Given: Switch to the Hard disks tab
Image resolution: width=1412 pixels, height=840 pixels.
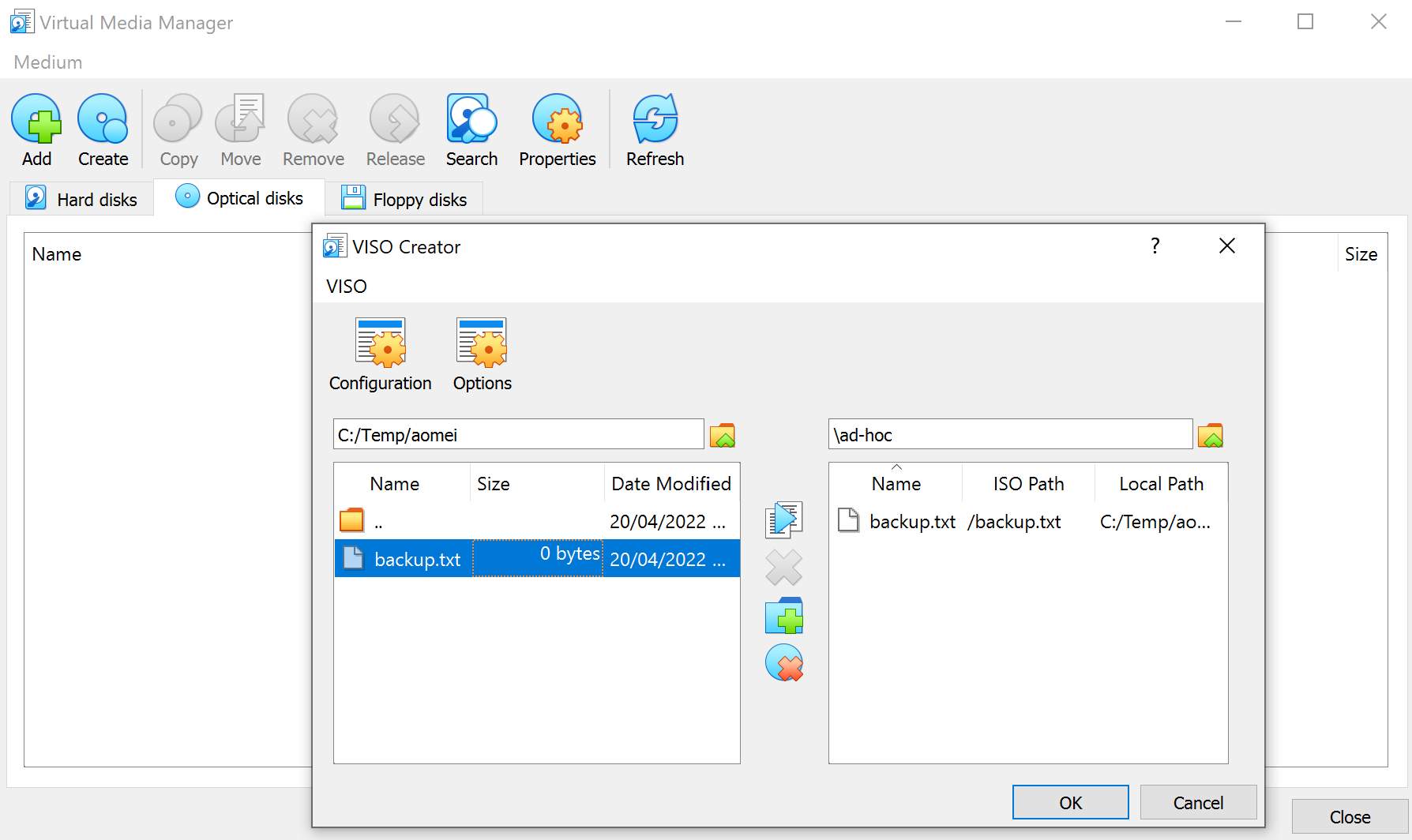Looking at the screenshot, I should pyautogui.click(x=81, y=199).
